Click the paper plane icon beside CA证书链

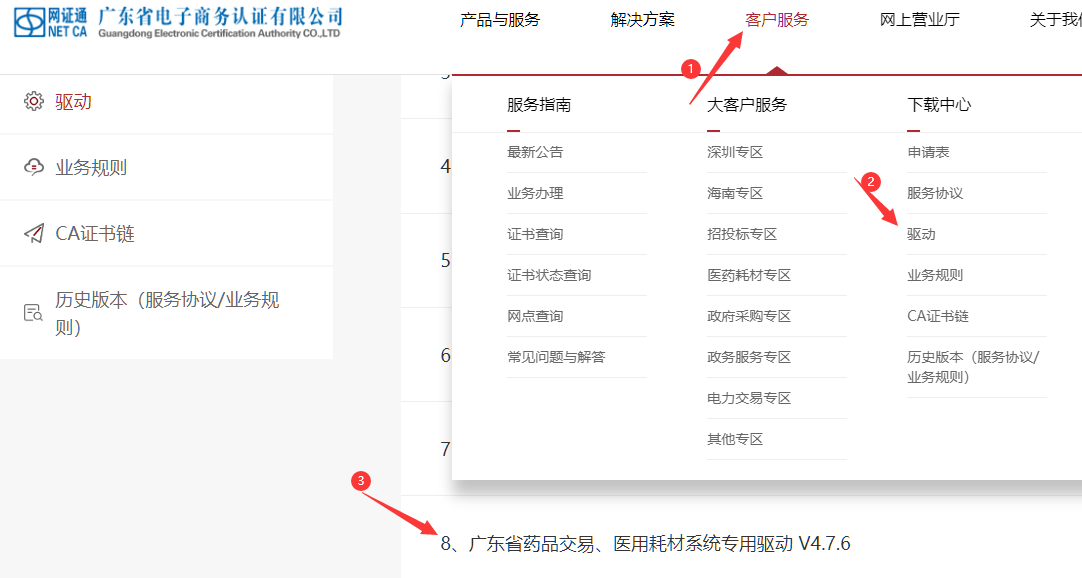(x=34, y=233)
